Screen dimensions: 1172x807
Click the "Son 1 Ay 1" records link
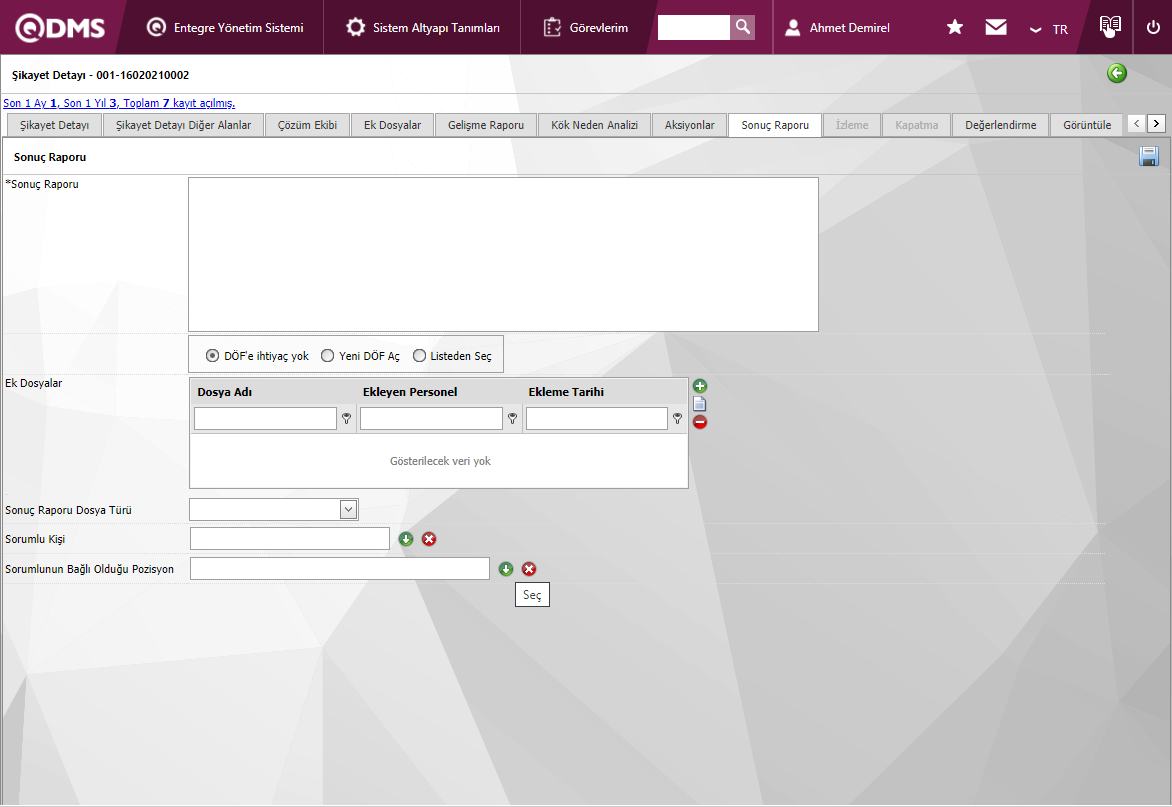(31, 103)
